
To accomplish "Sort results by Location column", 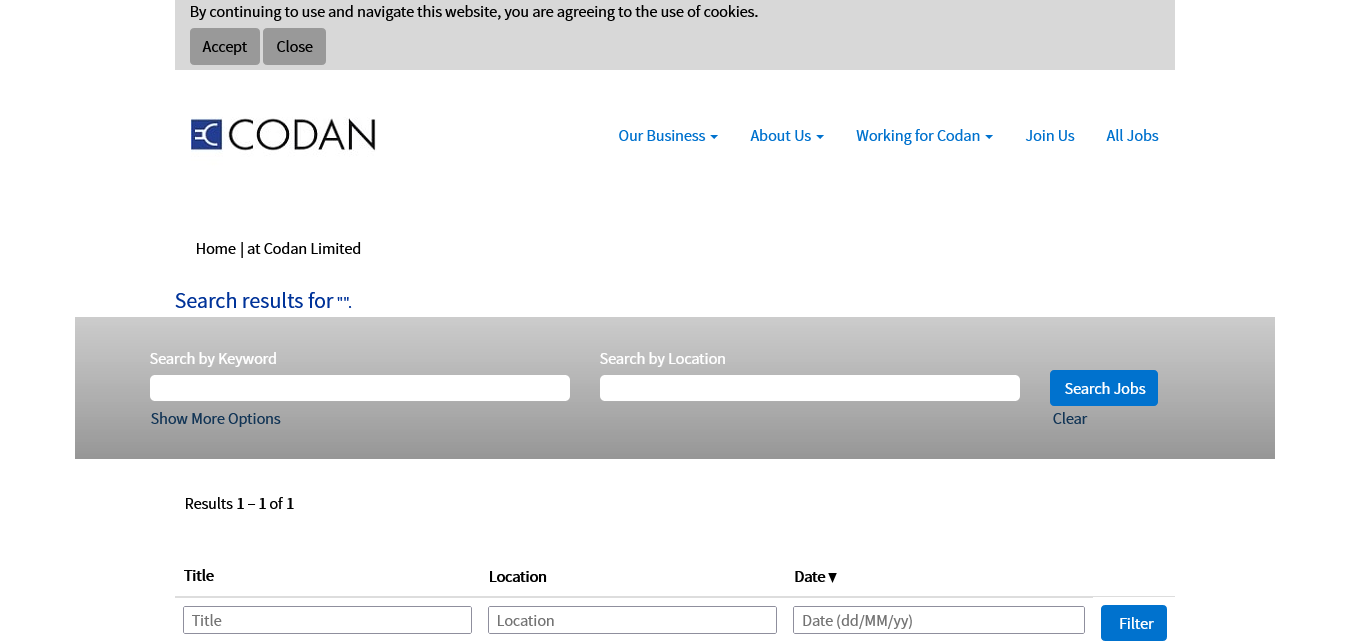I will tap(517, 577).
